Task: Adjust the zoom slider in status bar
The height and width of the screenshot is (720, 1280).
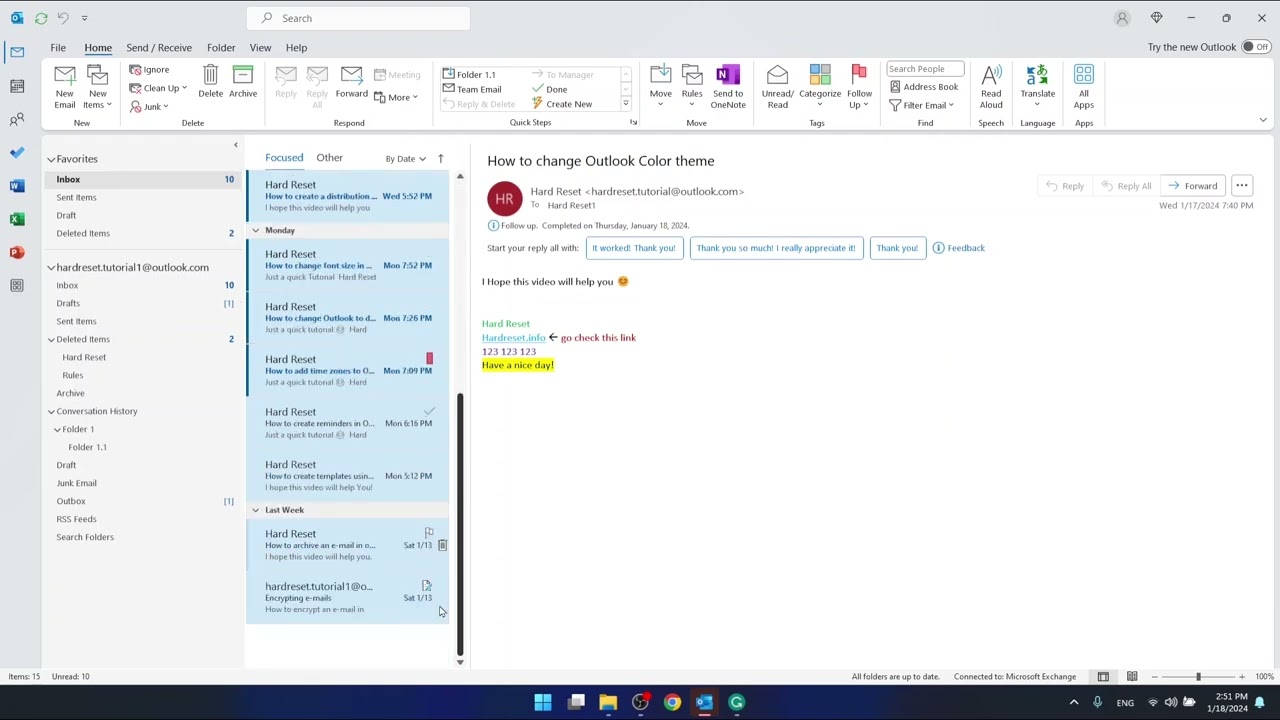Action: pos(1198,677)
